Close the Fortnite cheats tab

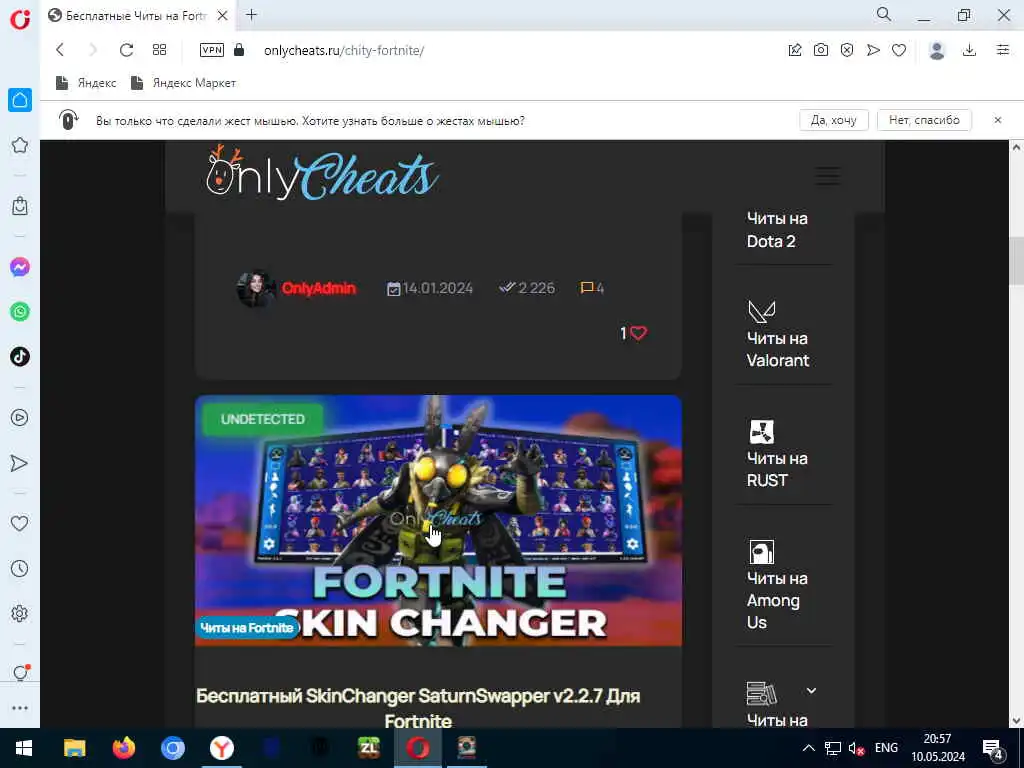pos(223,15)
